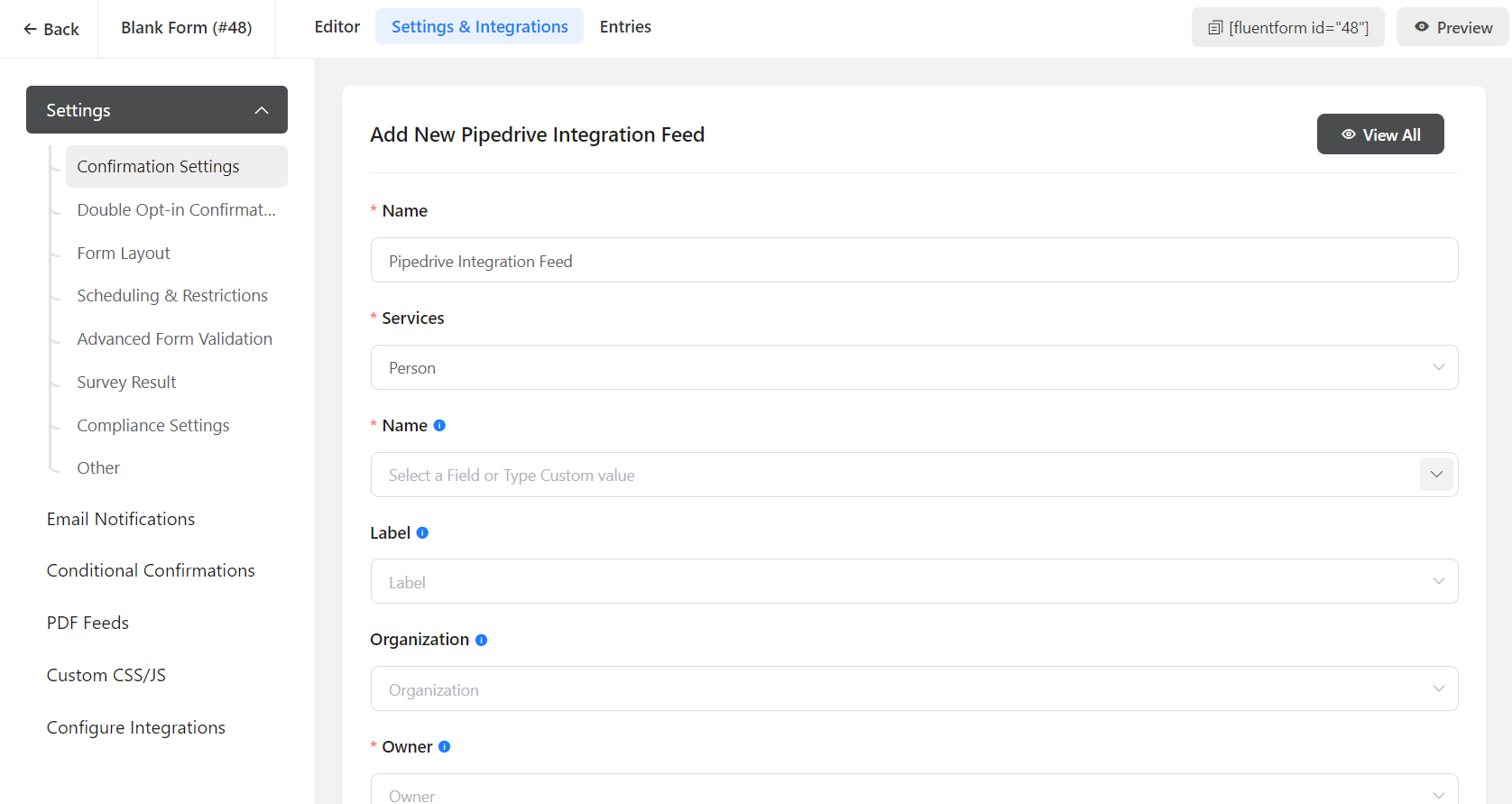Open the Label dropdown

tap(914, 582)
